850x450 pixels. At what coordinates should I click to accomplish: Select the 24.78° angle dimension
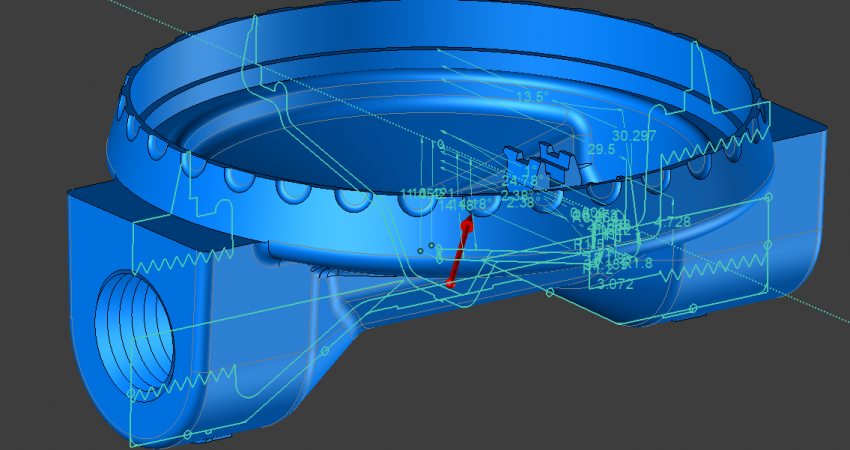click(521, 180)
